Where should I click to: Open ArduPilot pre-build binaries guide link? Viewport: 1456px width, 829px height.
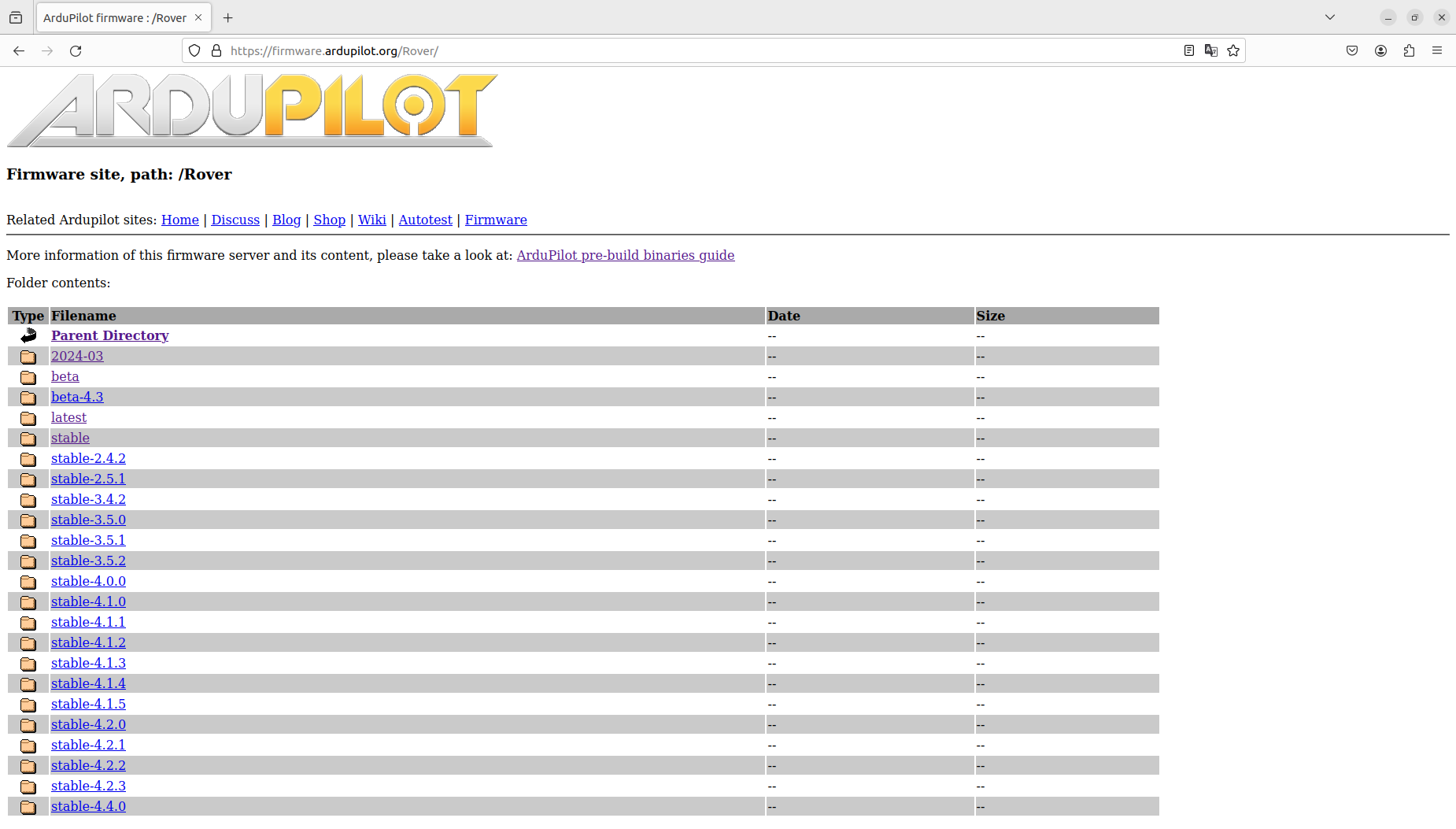[626, 255]
